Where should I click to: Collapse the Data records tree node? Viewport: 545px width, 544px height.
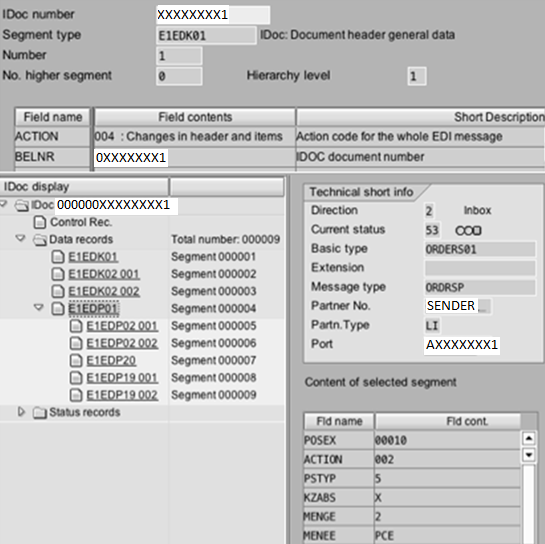21,238
